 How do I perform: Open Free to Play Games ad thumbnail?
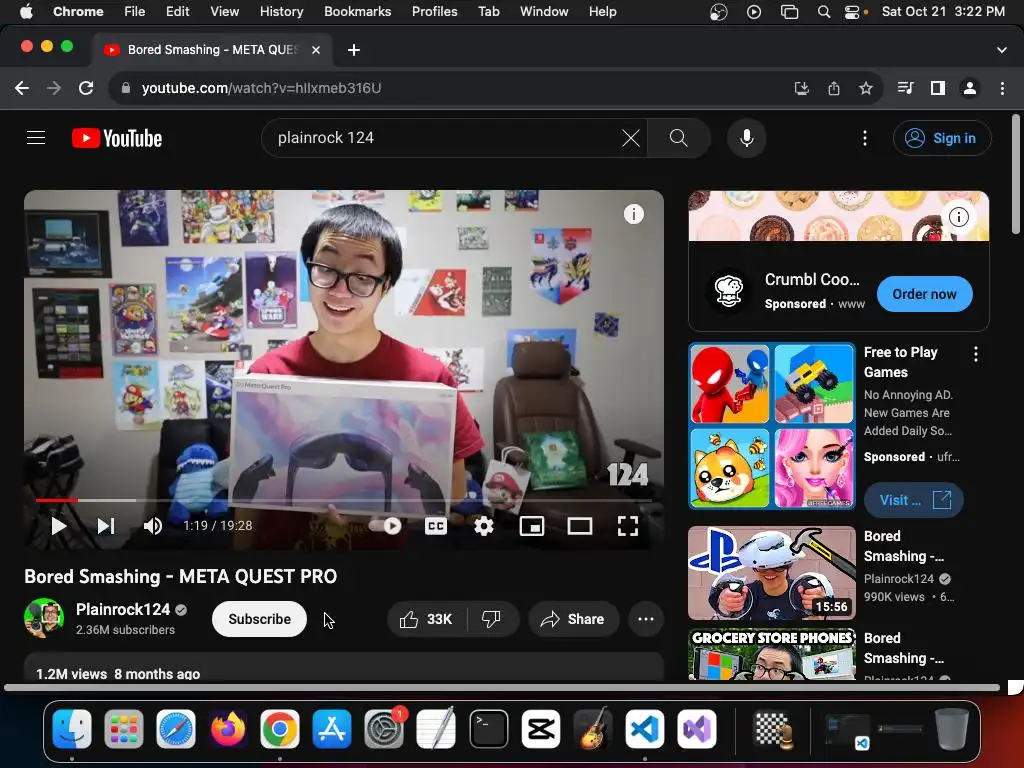tap(771, 426)
